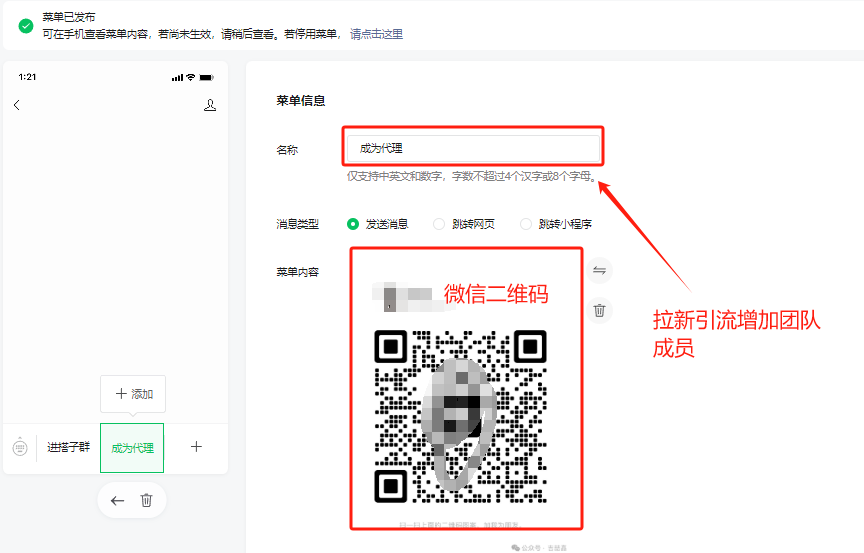
Task: Click the 仅支持中英文和数字 hint text
Action: [x=472, y=176]
